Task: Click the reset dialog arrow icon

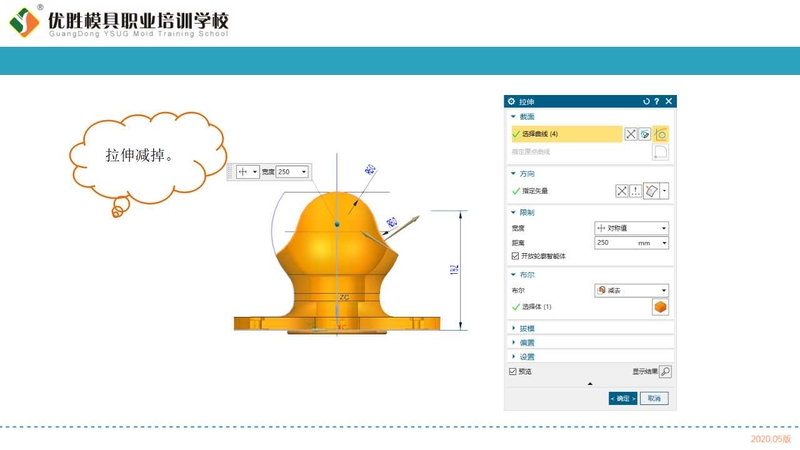Action: 646,102
